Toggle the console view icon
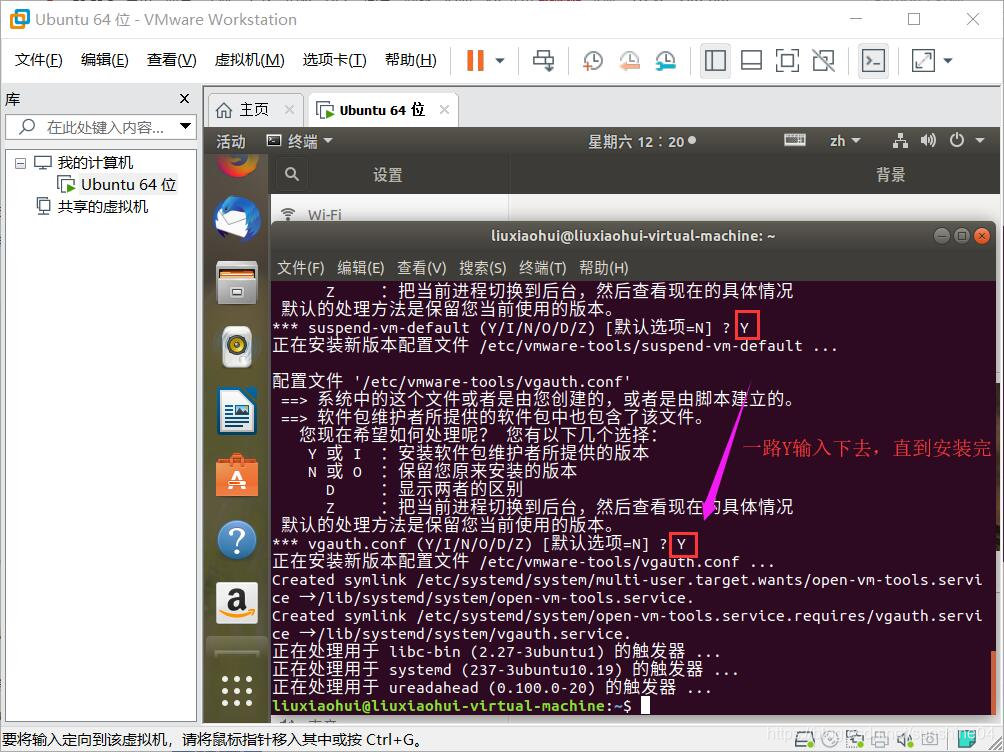This screenshot has height=752, width=1004. pyautogui.click(x=873, y=61)
